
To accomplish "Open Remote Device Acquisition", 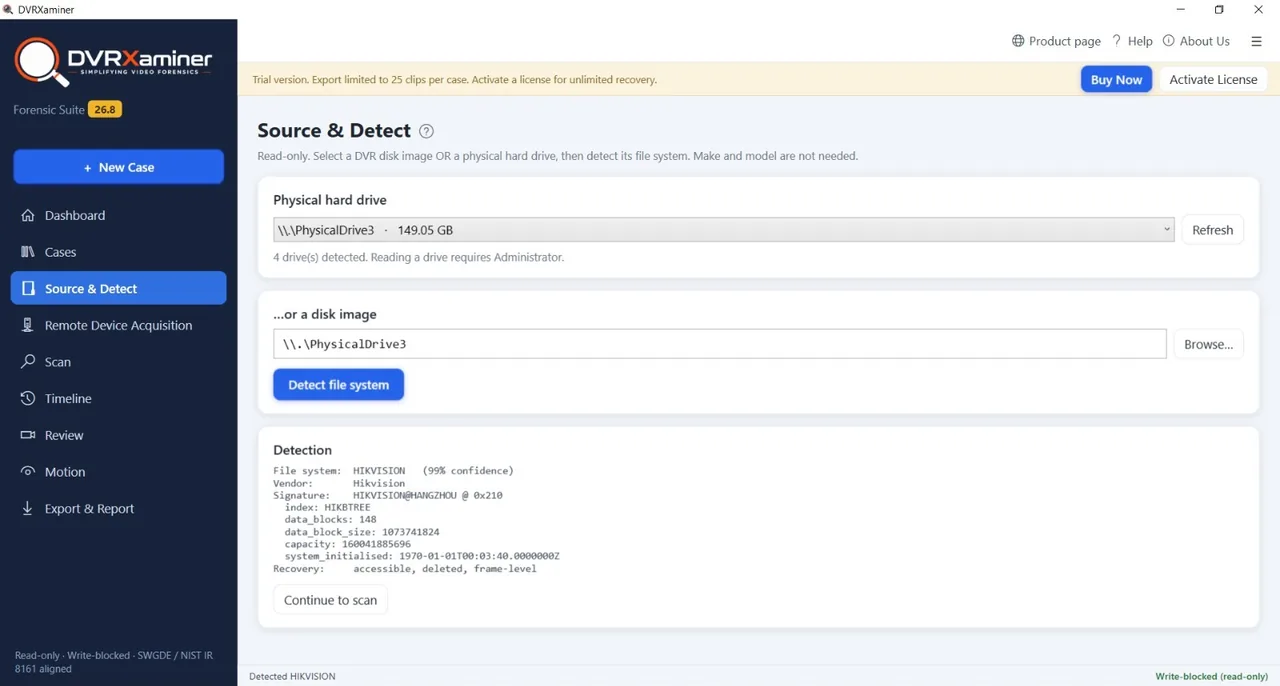I will 118,325.
